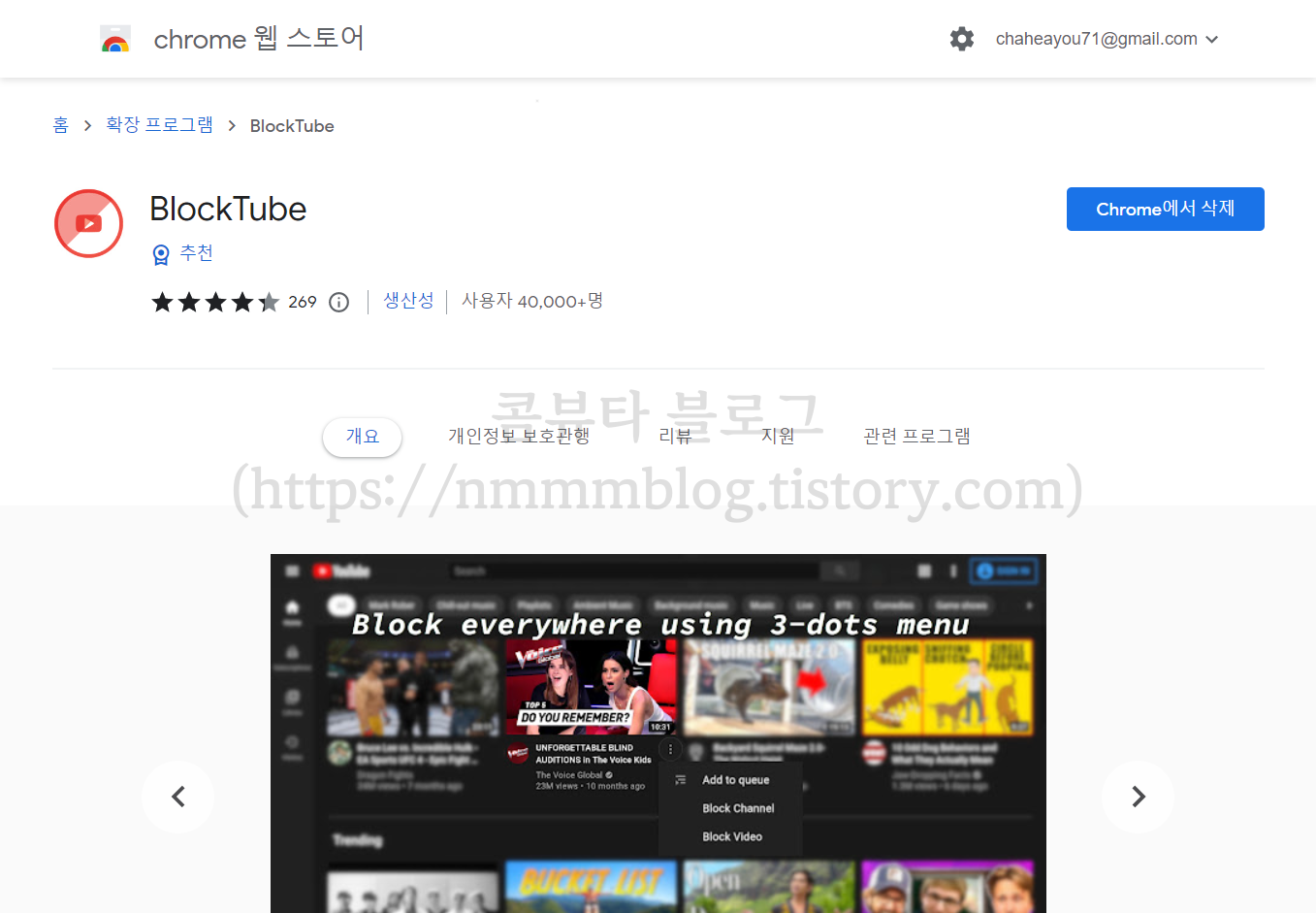Switch to the 리뷰 tab

pyautogui.click(x=675, y=437)
